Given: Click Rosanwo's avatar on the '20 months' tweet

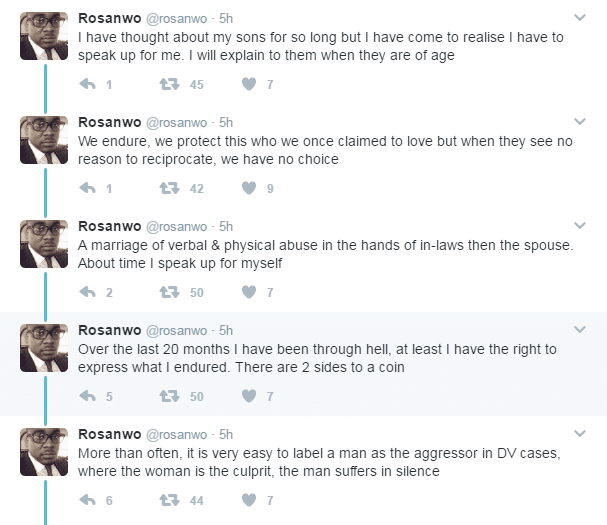Looking at the screenshot, I should pyautogui.click(x=44, y=347).
